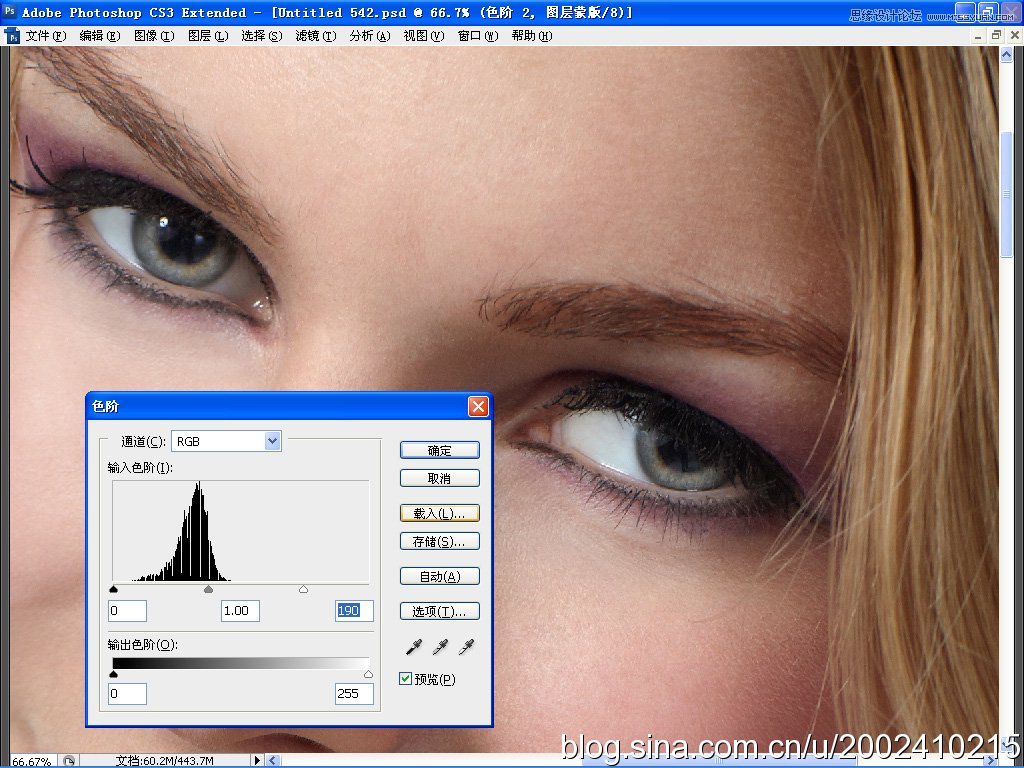Screen dimensions: 1024x768
Task: Open the 文件(F) menu
Action: point(46,36)
